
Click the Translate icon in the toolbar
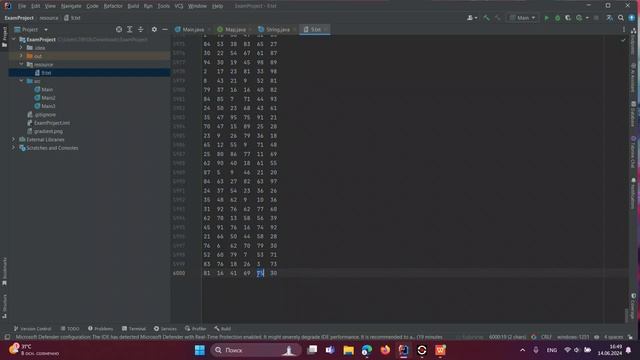click(609, 18)
